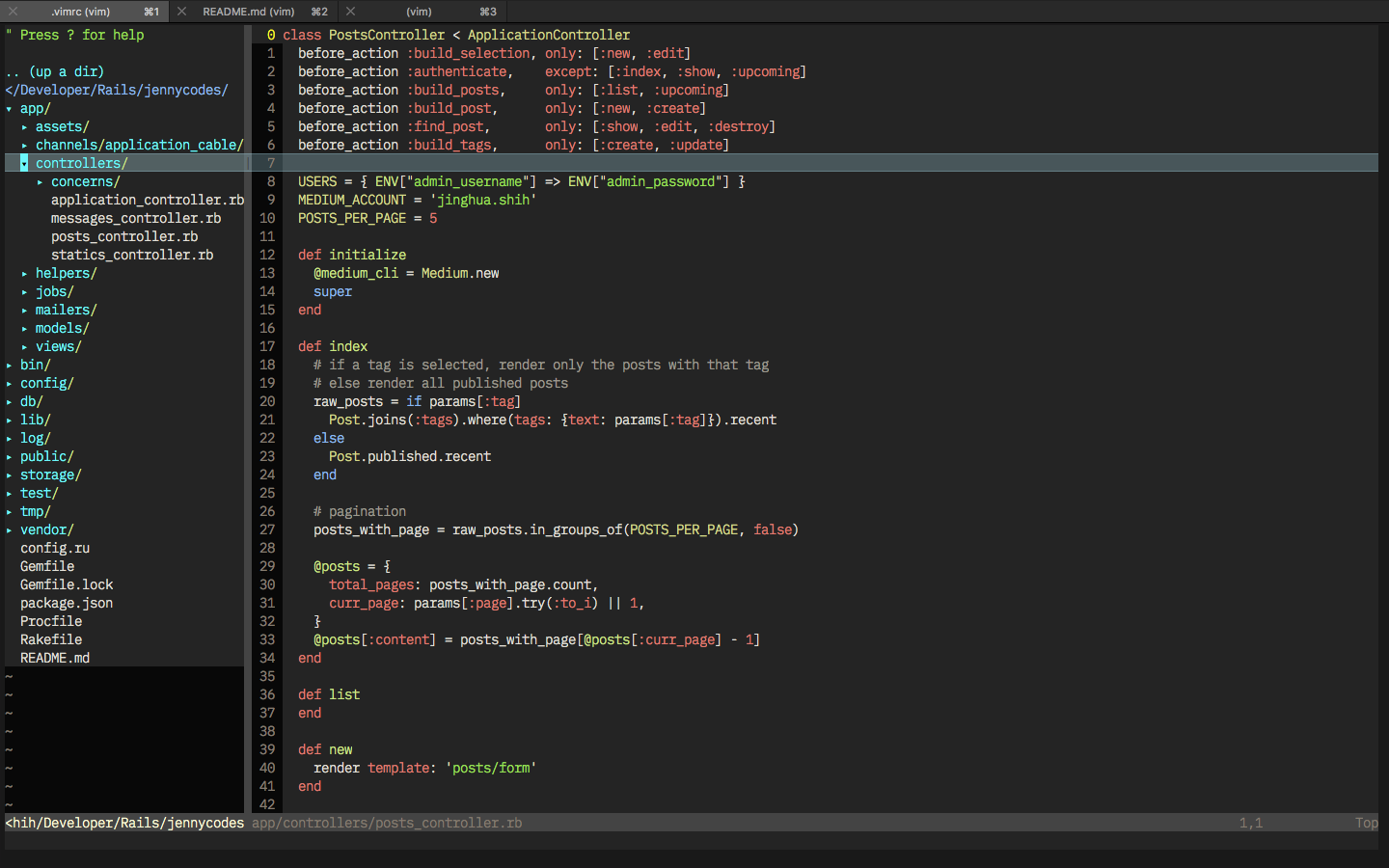The width and height of the screenshot is (1389, 868).
Task: Expand the concerns/ folder arrow
Action: (x=40, y=182)
